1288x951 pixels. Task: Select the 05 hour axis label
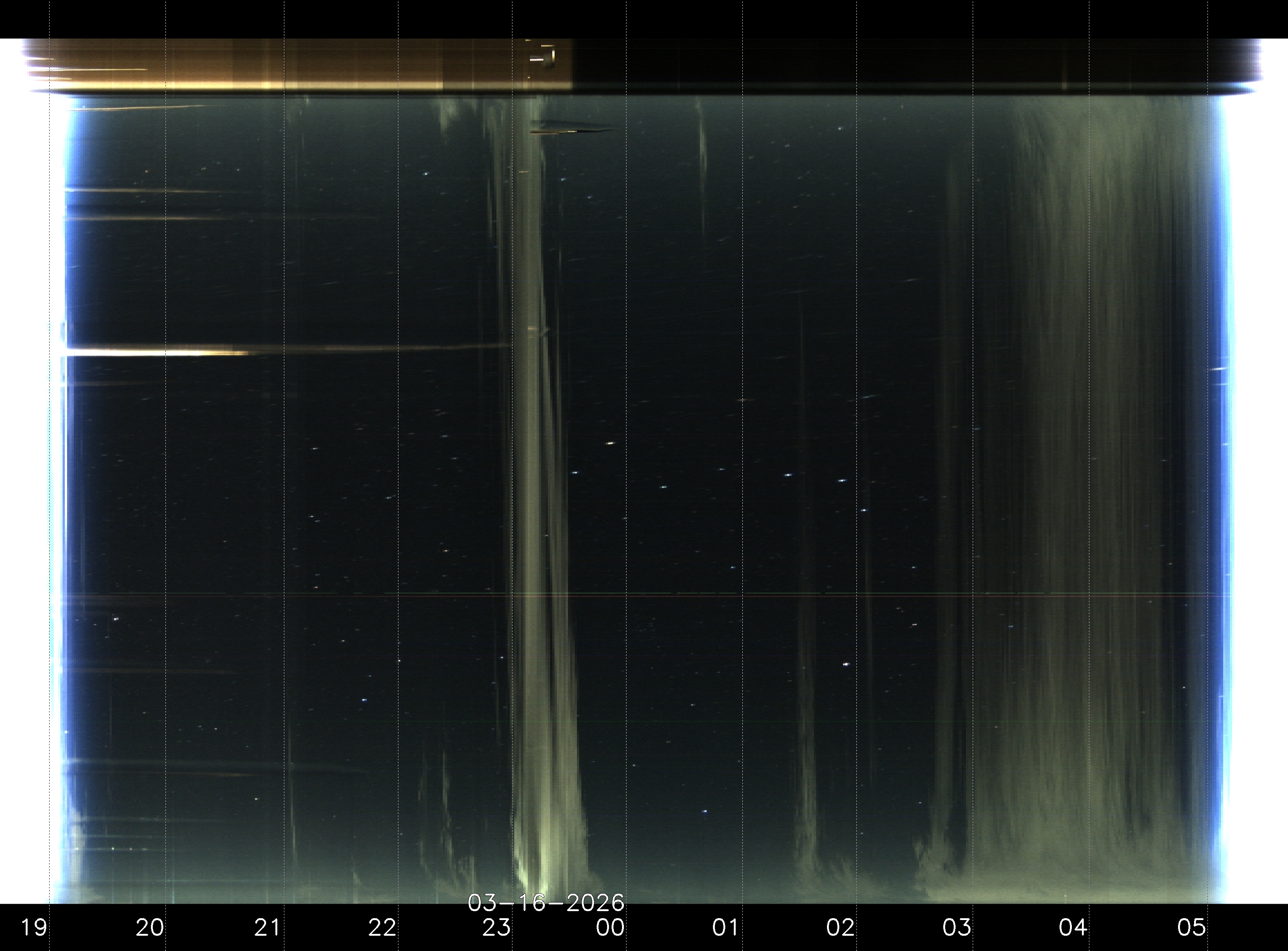(x=1191, y=928)
